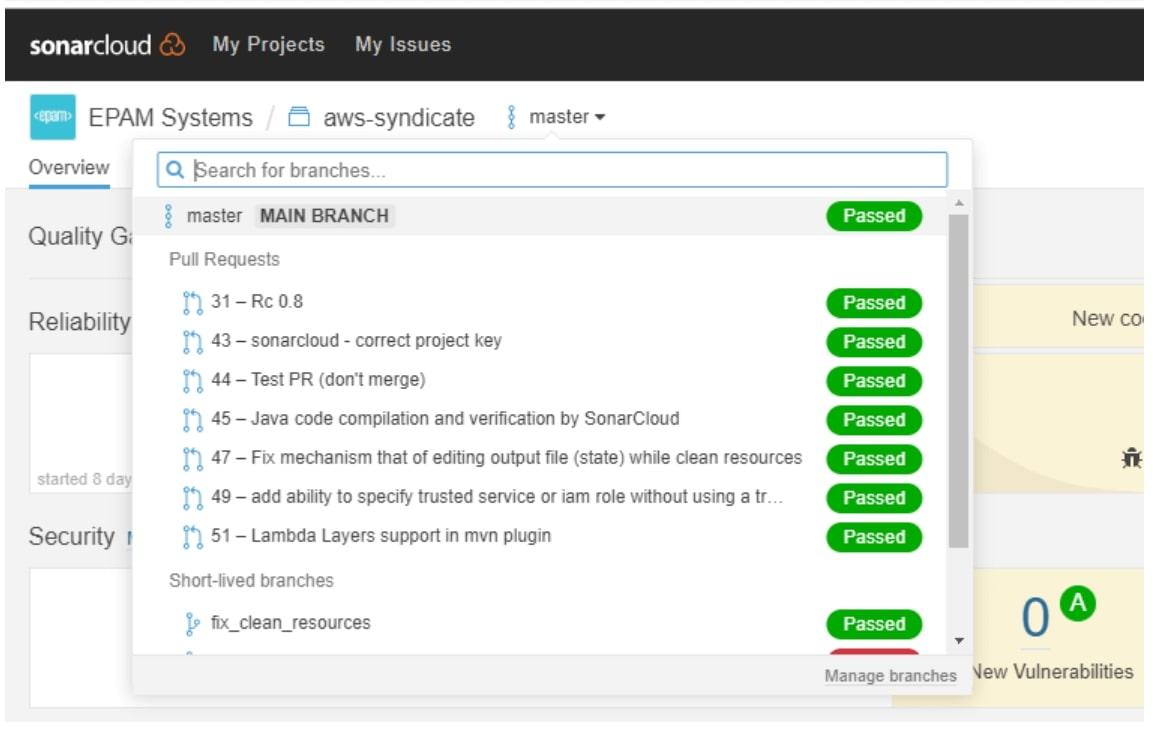Image resolution: width=1153 pixels, height=732 pixels.
Task: Select PR 45 – Java code compilation
Action: point(444,419)
